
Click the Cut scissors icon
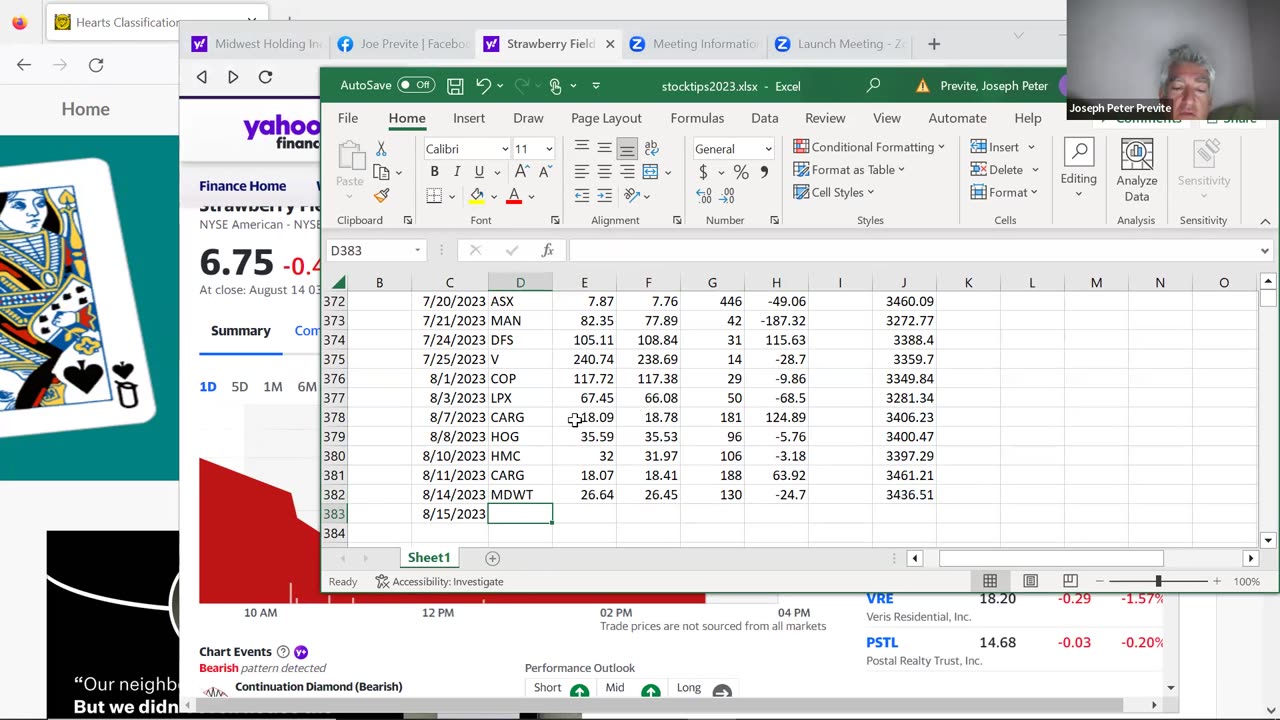pos(381,148)
